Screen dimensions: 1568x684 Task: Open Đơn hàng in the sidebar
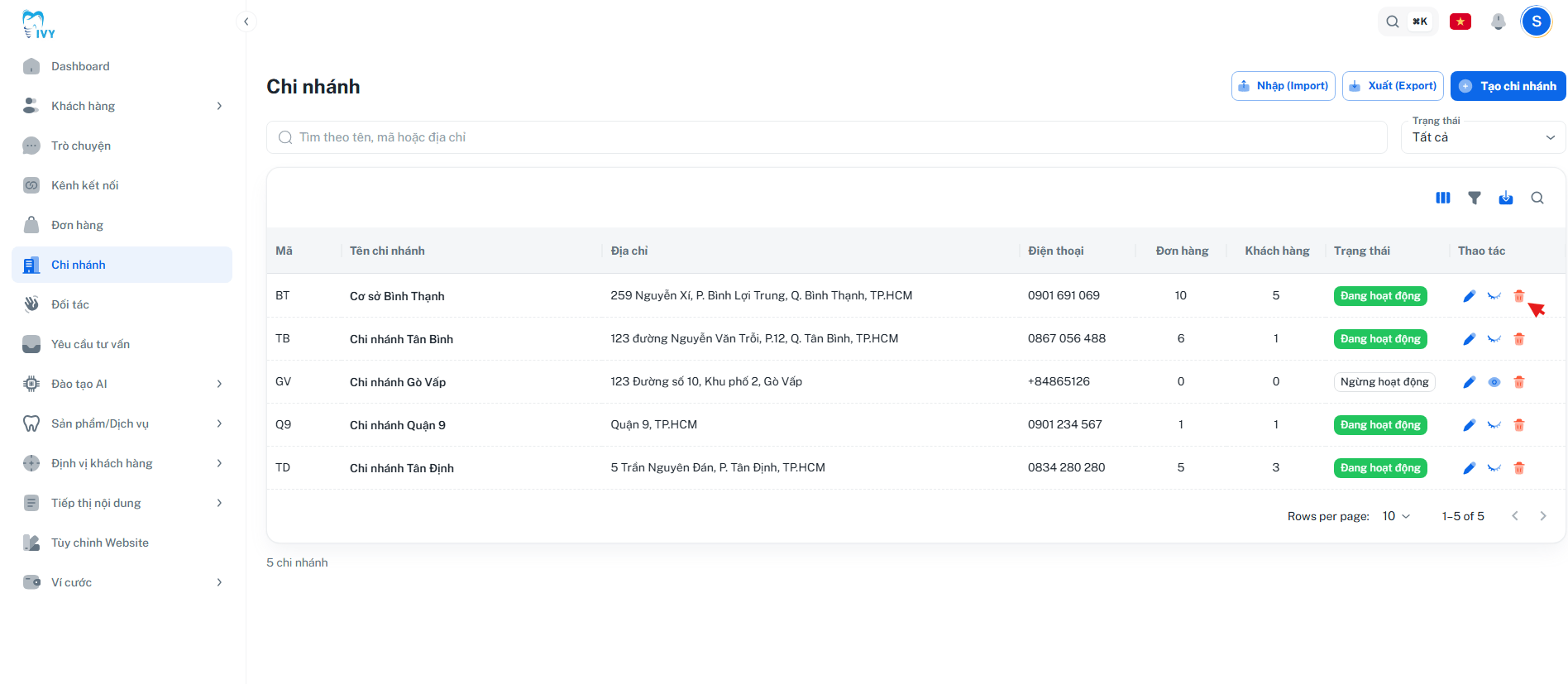coord(122,225)
